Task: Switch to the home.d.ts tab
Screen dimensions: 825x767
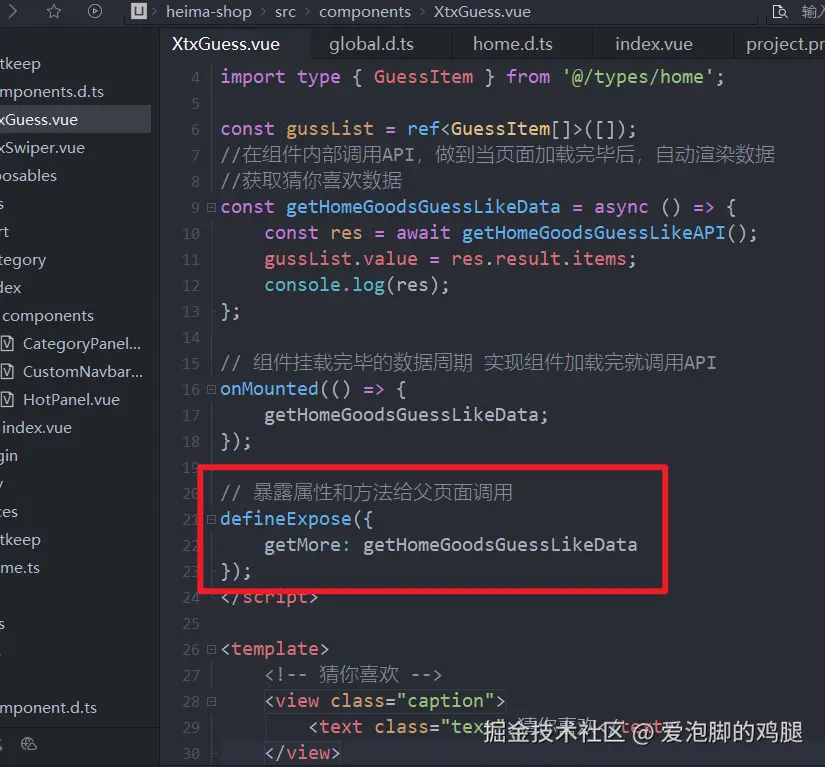Action: tap(512, 44)
